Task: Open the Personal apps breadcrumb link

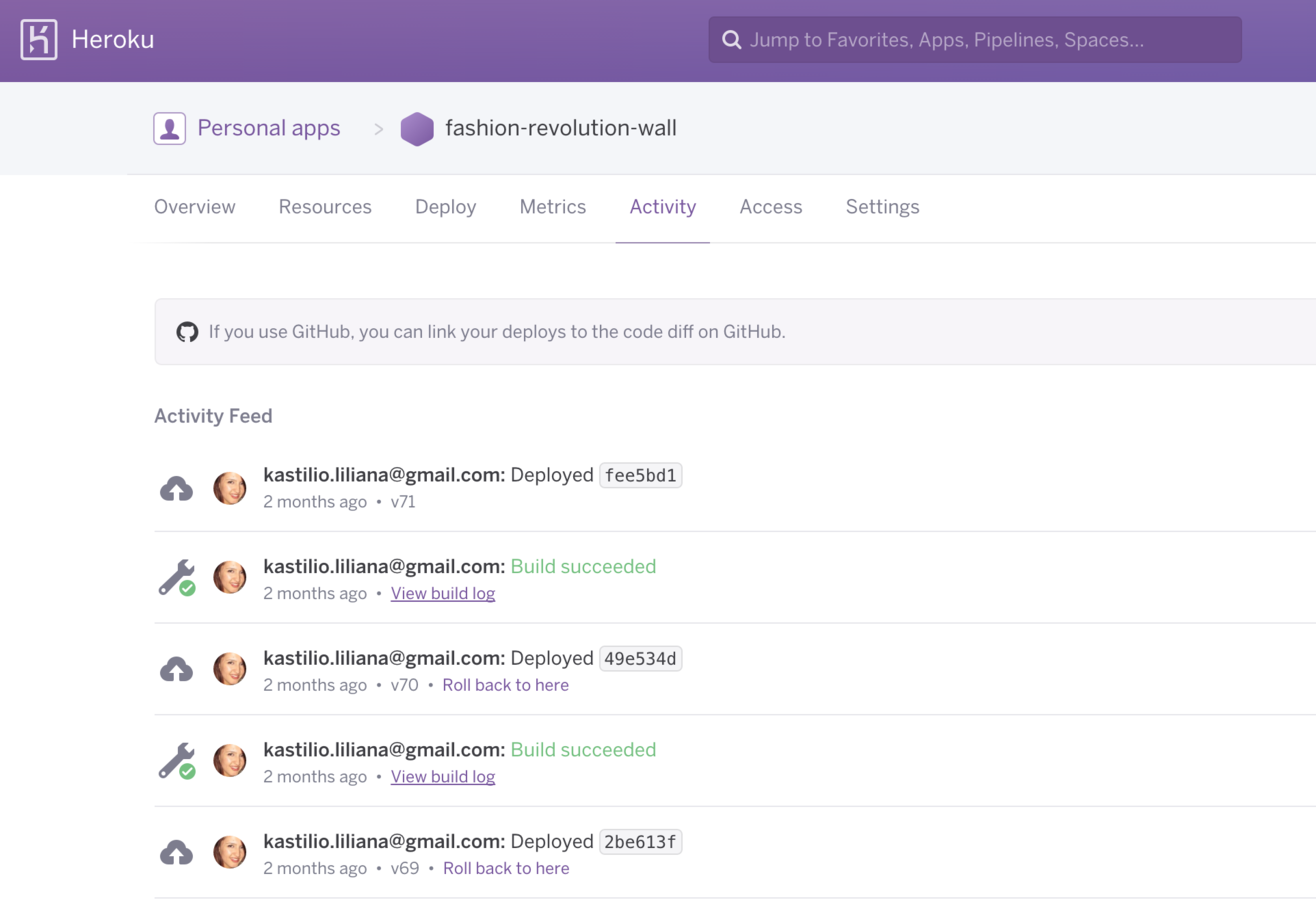Action: pyautogui.click(x=269, y=128)
